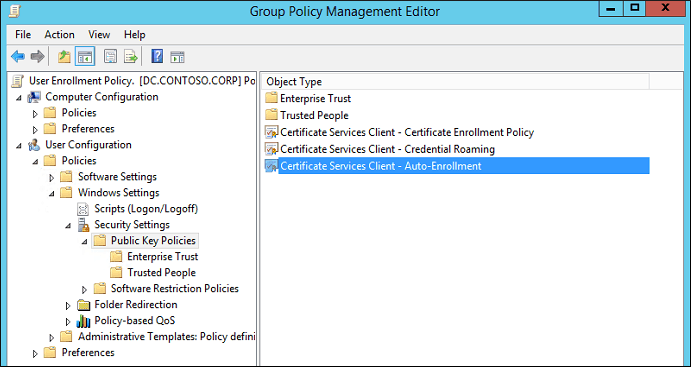
Task: Click the Export List toolbar icon
Action: tap(130, 56)
